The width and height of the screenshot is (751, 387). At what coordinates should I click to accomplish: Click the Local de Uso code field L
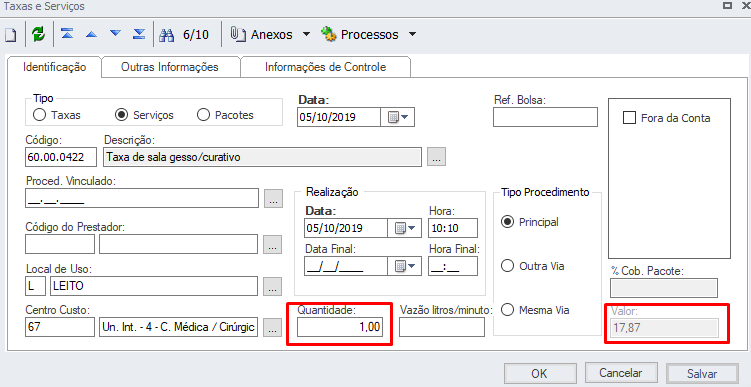(35, 286)
